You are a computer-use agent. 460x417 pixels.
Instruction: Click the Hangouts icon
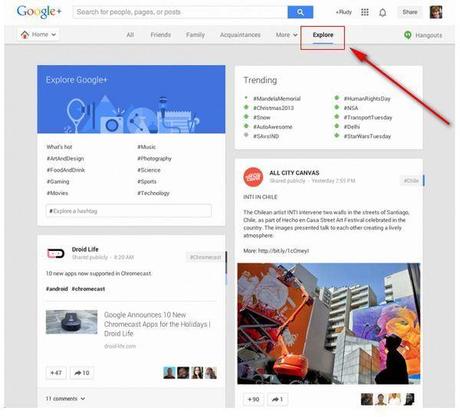(x=407, y=35)
